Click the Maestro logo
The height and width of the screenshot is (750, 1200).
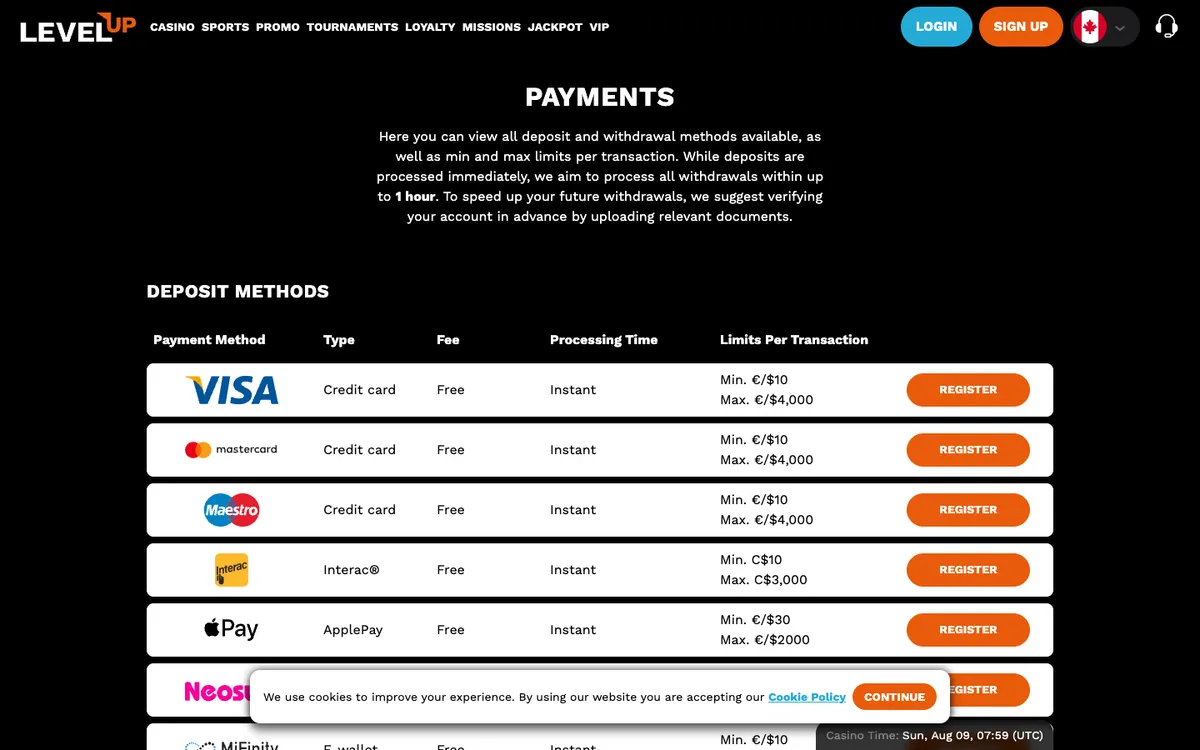[232, 510]
